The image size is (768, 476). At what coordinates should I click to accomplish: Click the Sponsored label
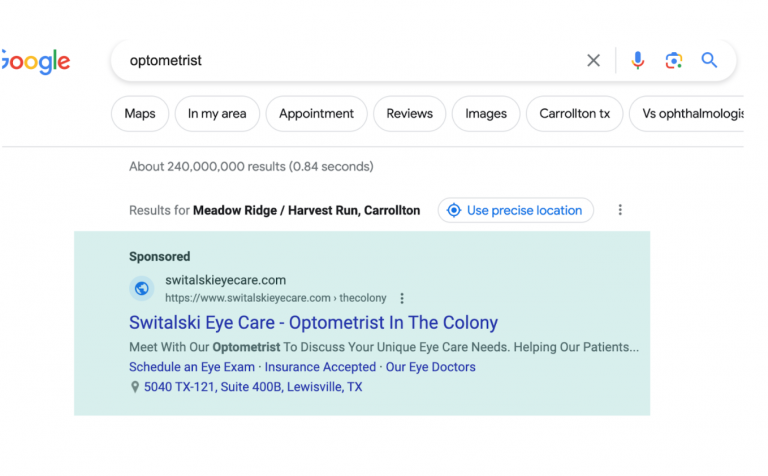pos(160,257)
